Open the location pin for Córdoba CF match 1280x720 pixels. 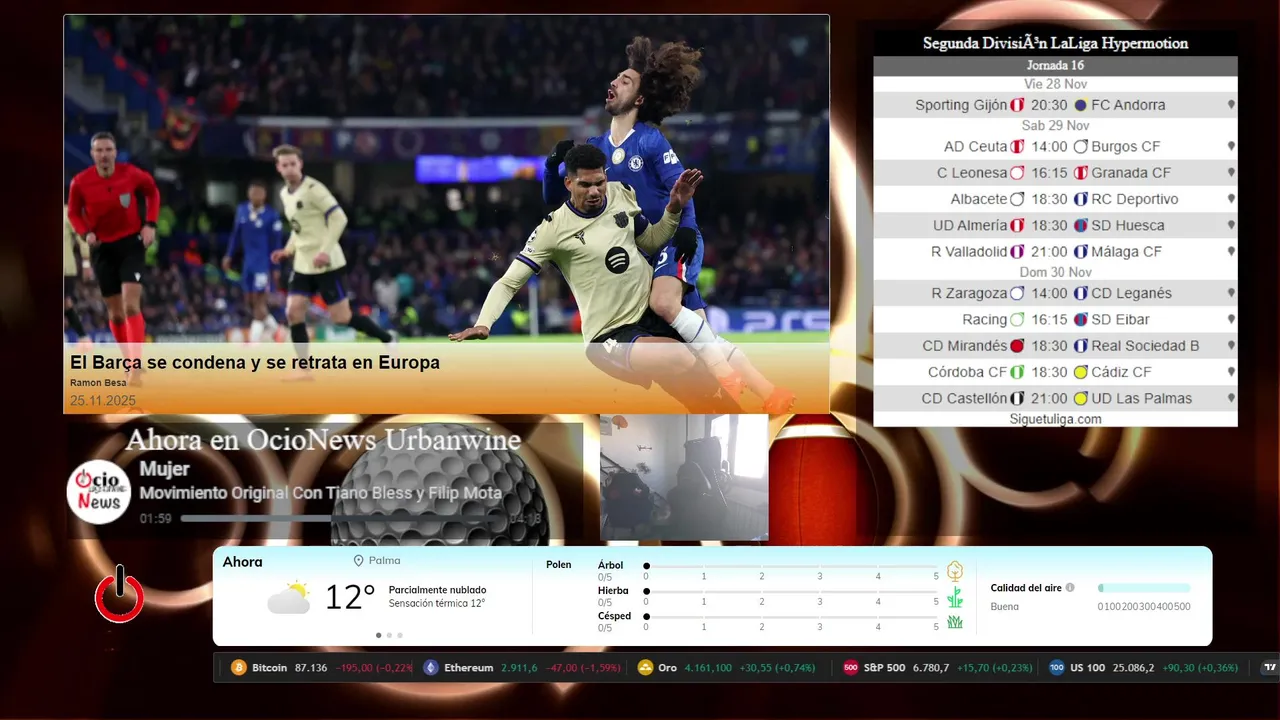tap(1231, 372)
